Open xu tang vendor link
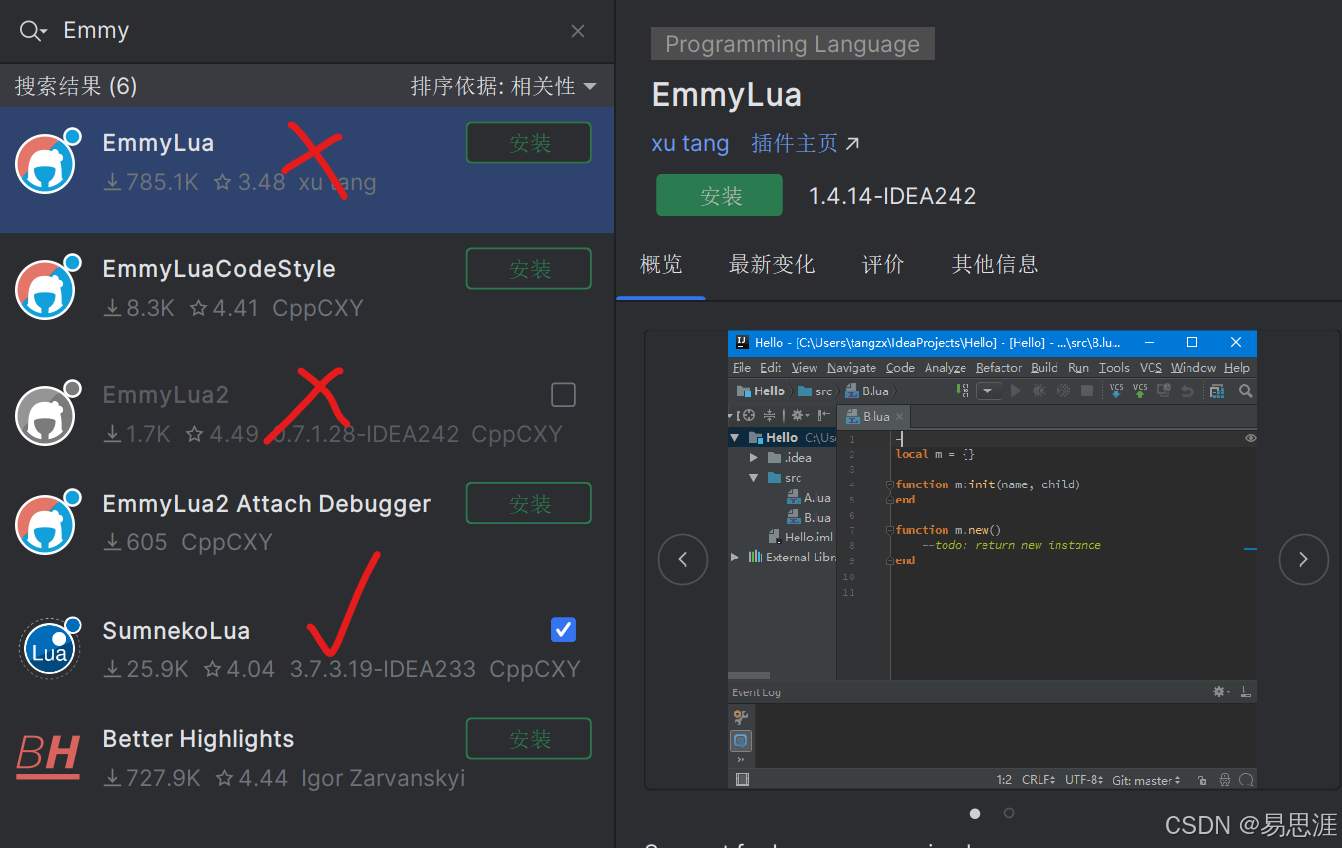This screenshot has height=848, width=1342. 690,143
